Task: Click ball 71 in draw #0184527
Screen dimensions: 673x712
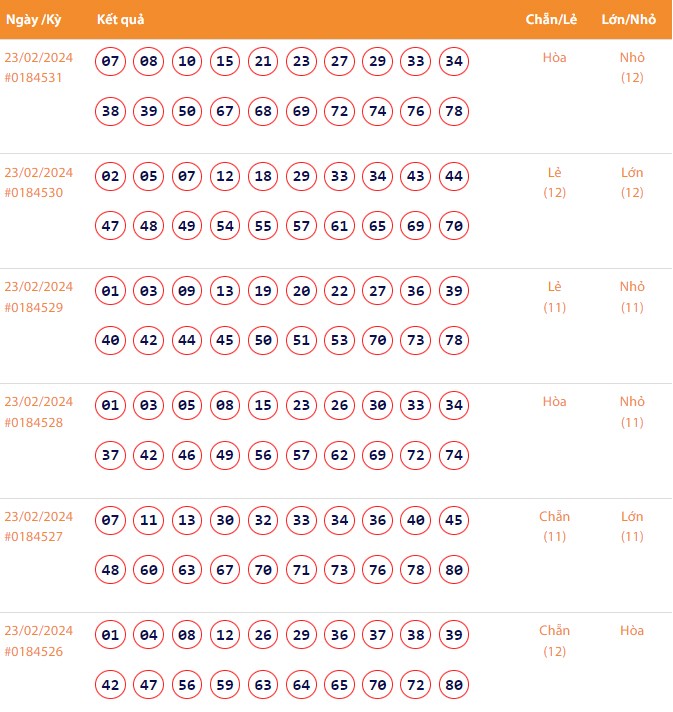Action: (x=301, y=570)
